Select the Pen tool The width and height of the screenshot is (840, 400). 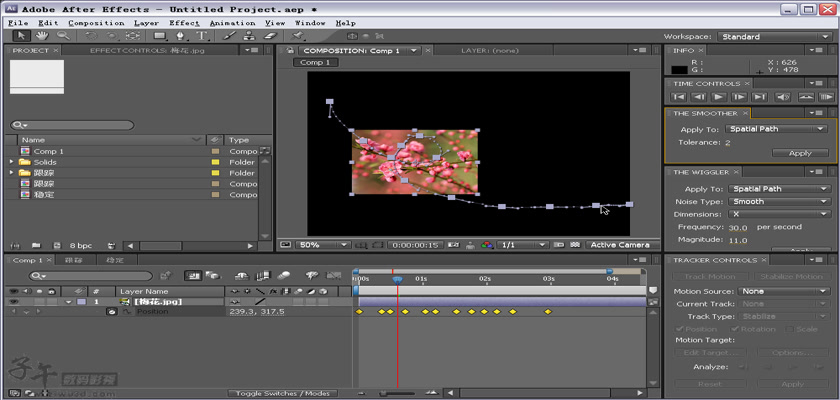pos(180,36)
